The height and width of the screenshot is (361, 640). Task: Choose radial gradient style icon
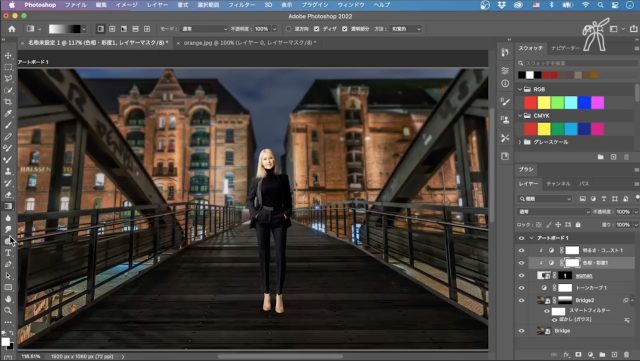click(x=112, y=29)
